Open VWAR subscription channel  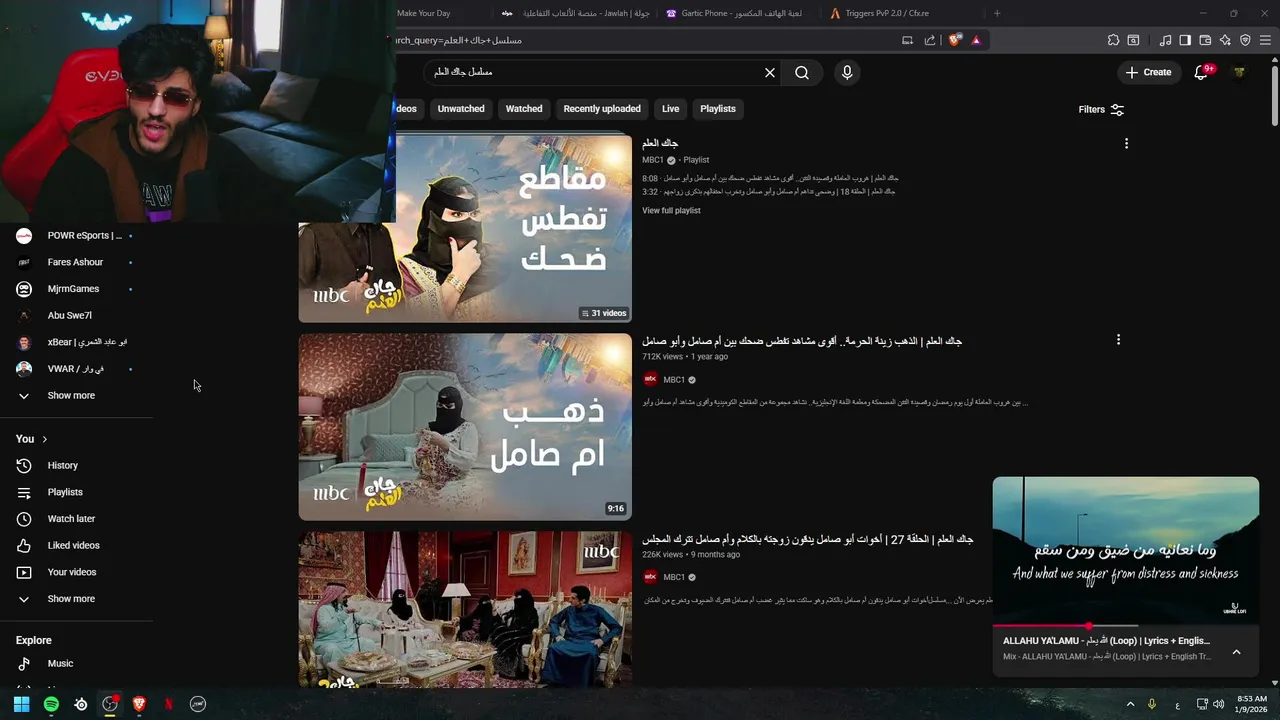[76, 368]
